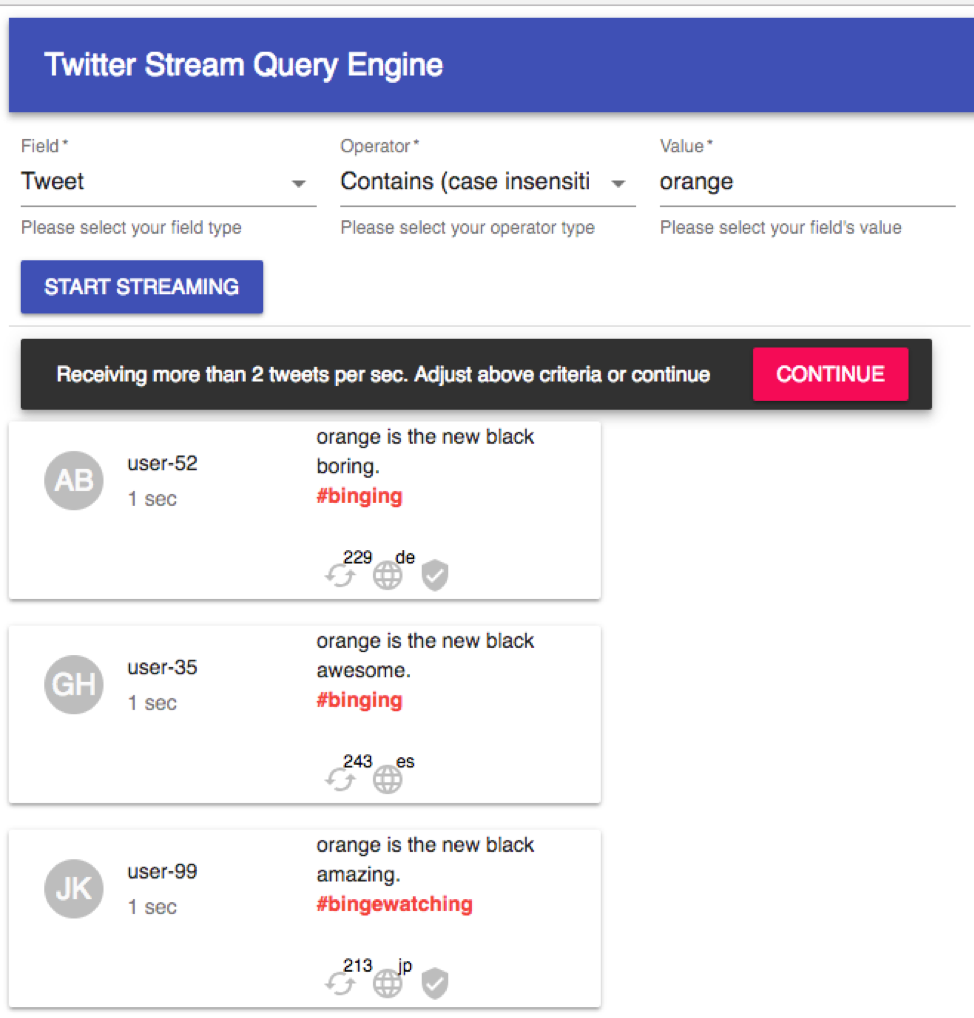Focus the Value field containing orange
Viewport: 974px width, 1018px height.
point(807,182)
